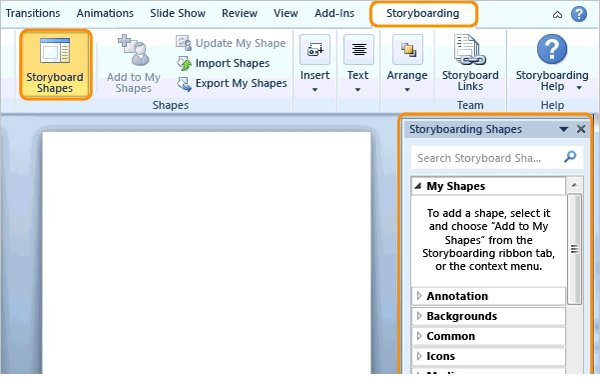600x388 pixels.
Task: Open the Arrange dropdown arrow
Action: [x=407, y=90]
